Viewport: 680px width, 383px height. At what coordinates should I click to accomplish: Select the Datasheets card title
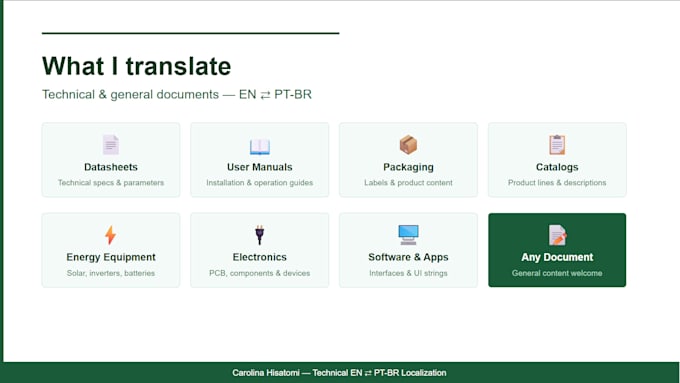click(111, 167)
